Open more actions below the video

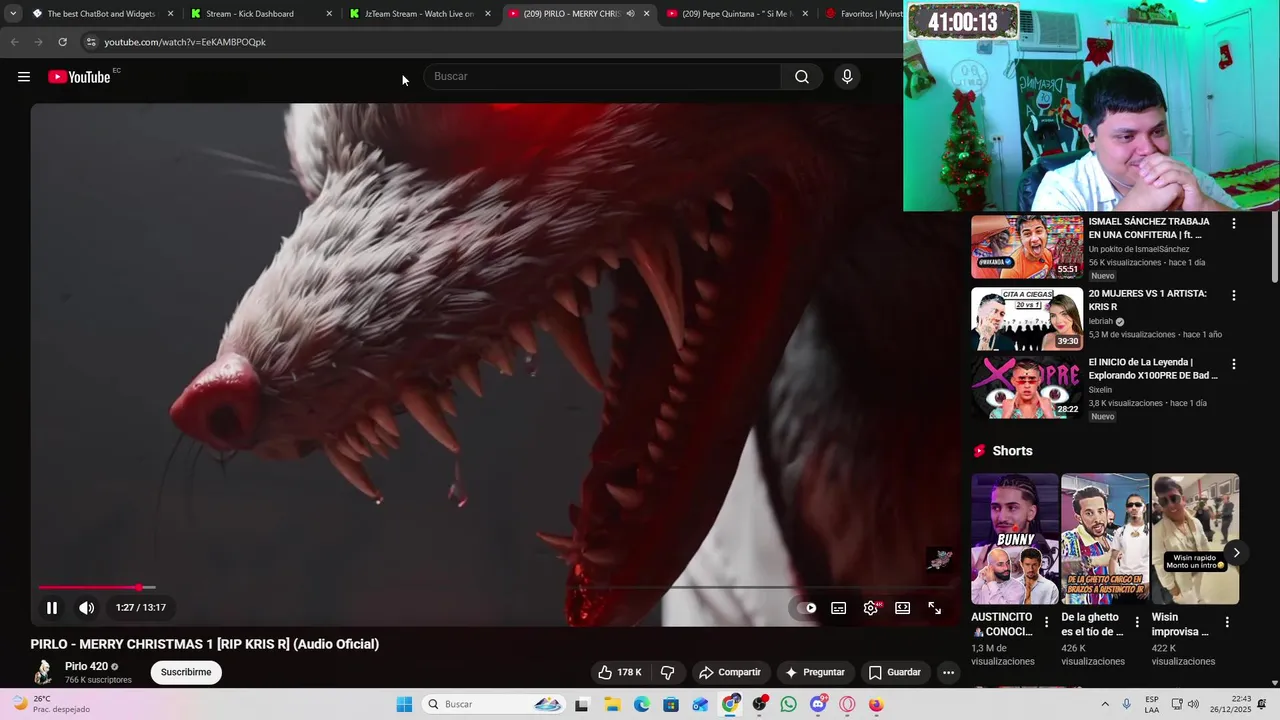(948, 672)
